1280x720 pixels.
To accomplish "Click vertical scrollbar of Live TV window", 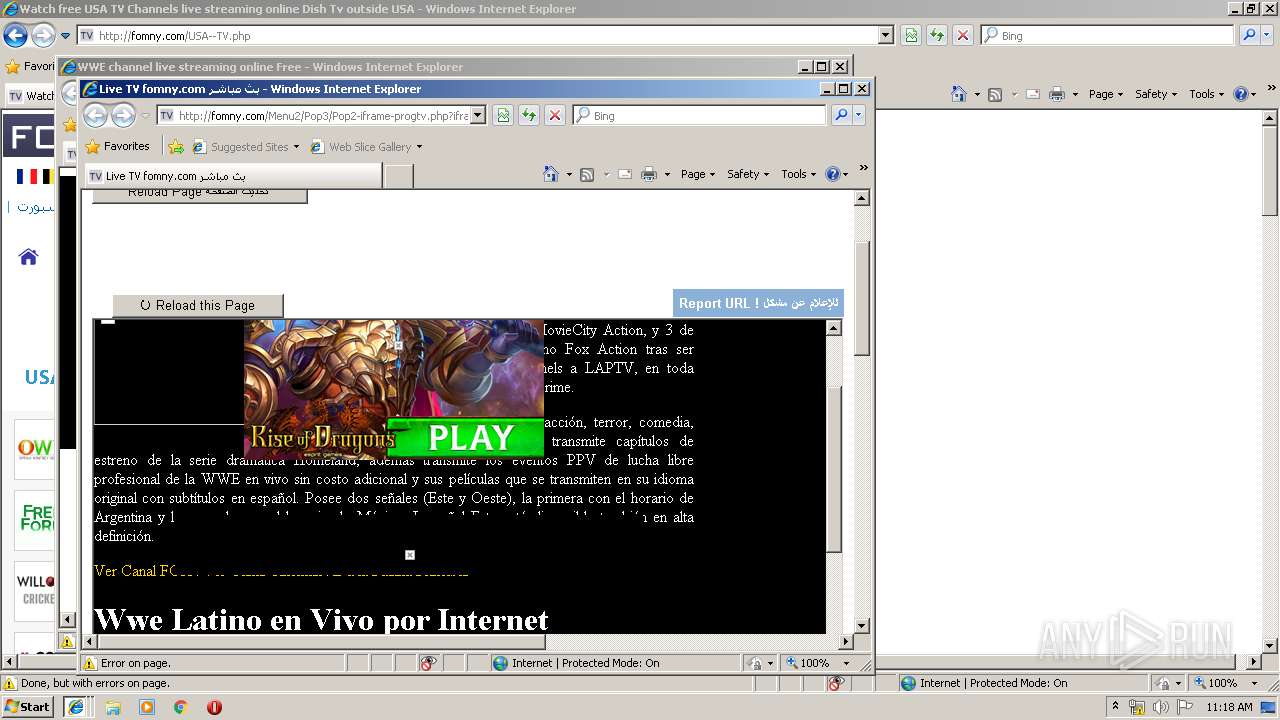I will tap(862, 296).
